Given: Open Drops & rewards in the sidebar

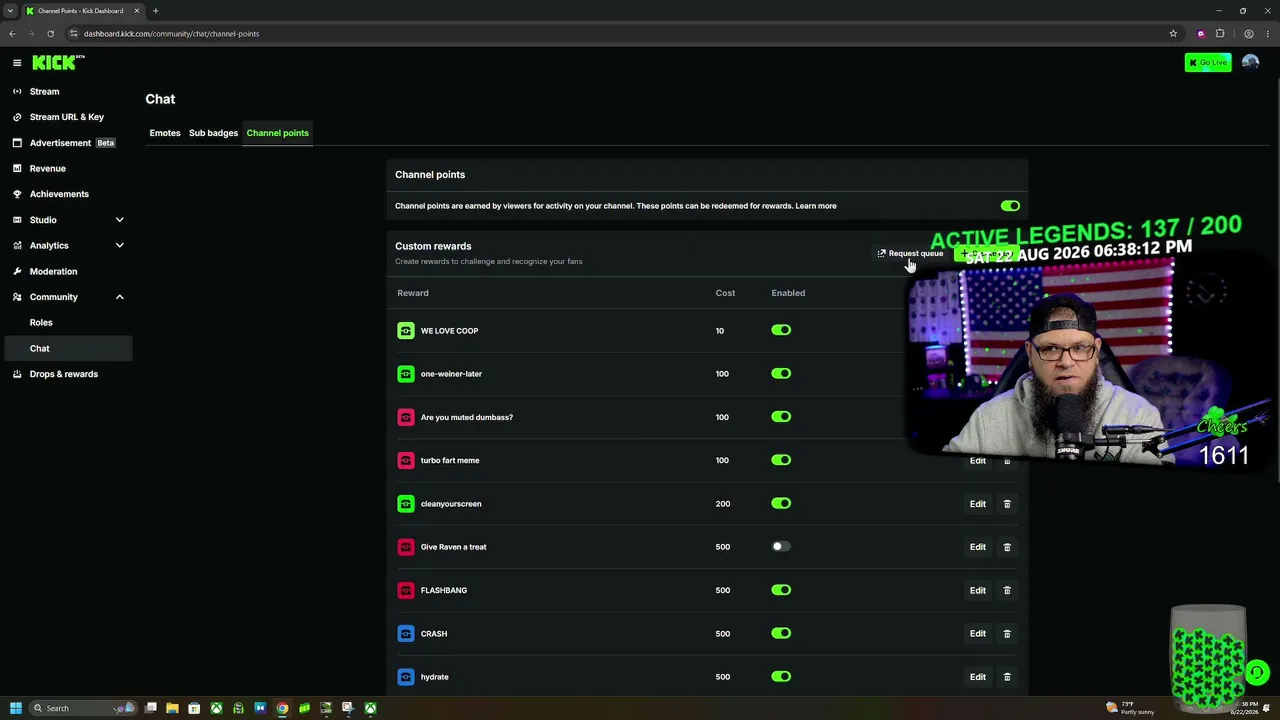Looking at the screenshot, I should point(63,374).
